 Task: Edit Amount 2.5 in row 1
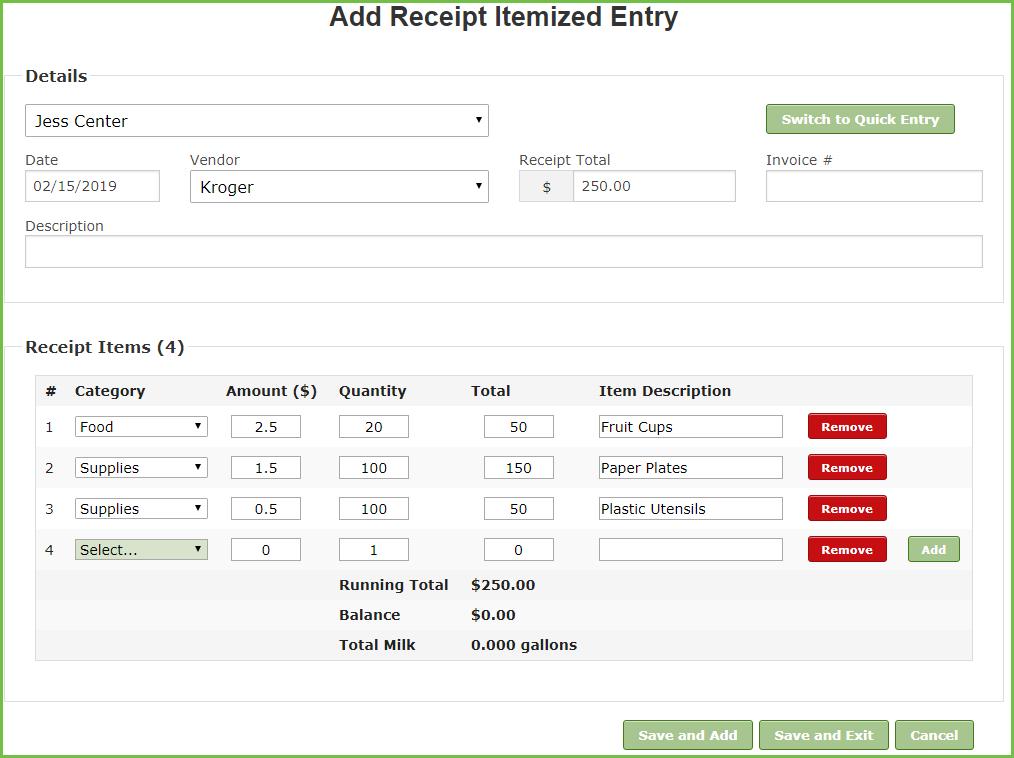266,427
